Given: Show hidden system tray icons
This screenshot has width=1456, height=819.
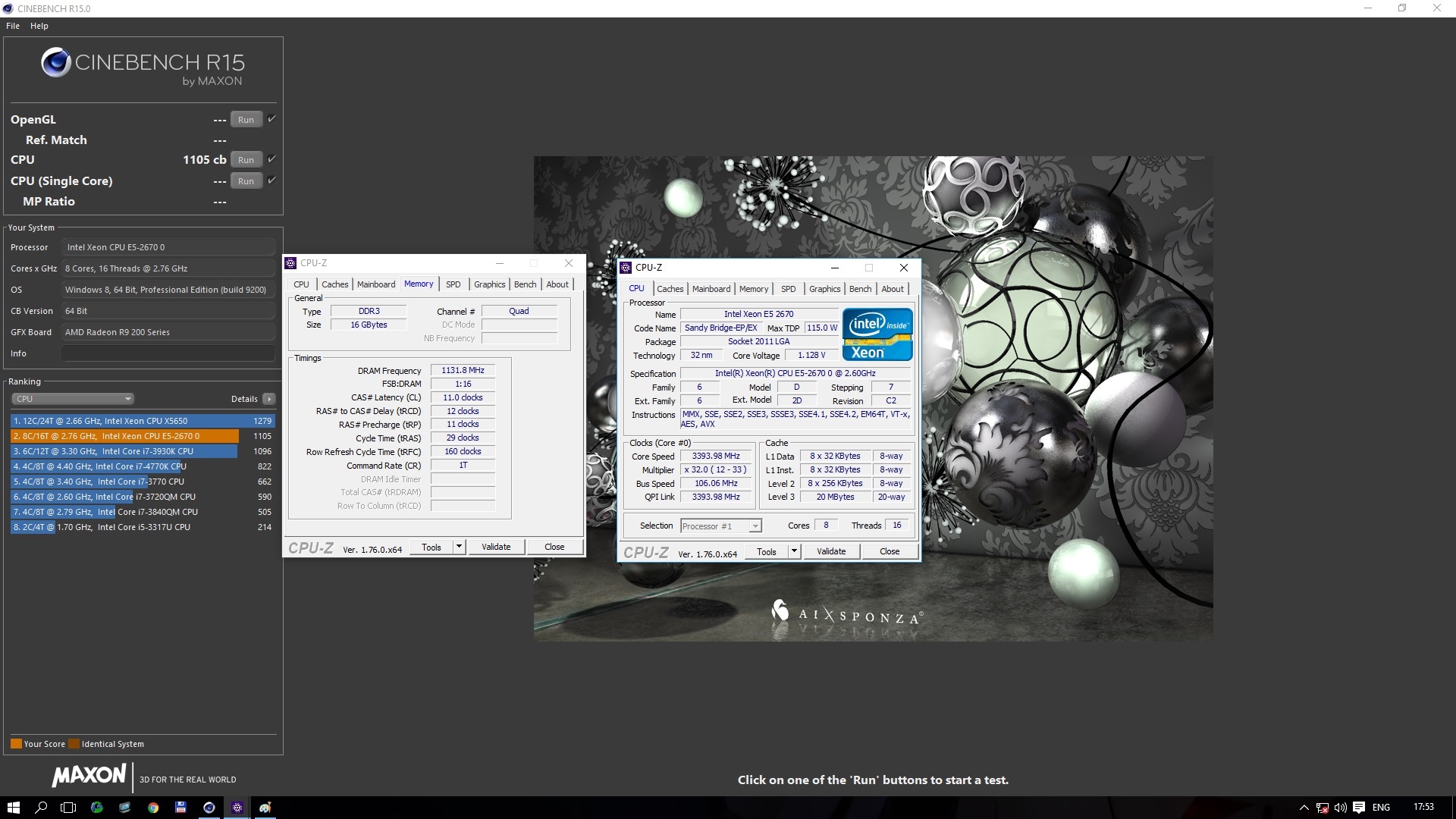Looking at the screenshot, I should pos(1304,808).
